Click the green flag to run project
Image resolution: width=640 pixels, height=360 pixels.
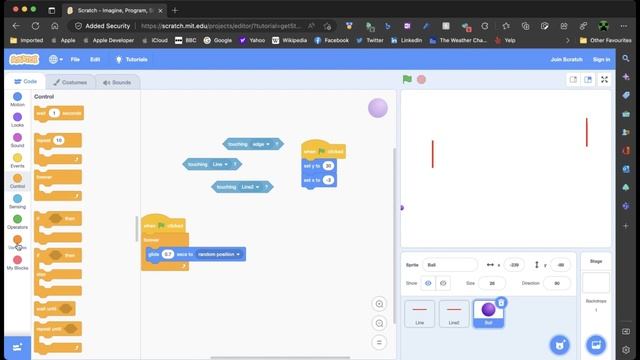(407, 79)
